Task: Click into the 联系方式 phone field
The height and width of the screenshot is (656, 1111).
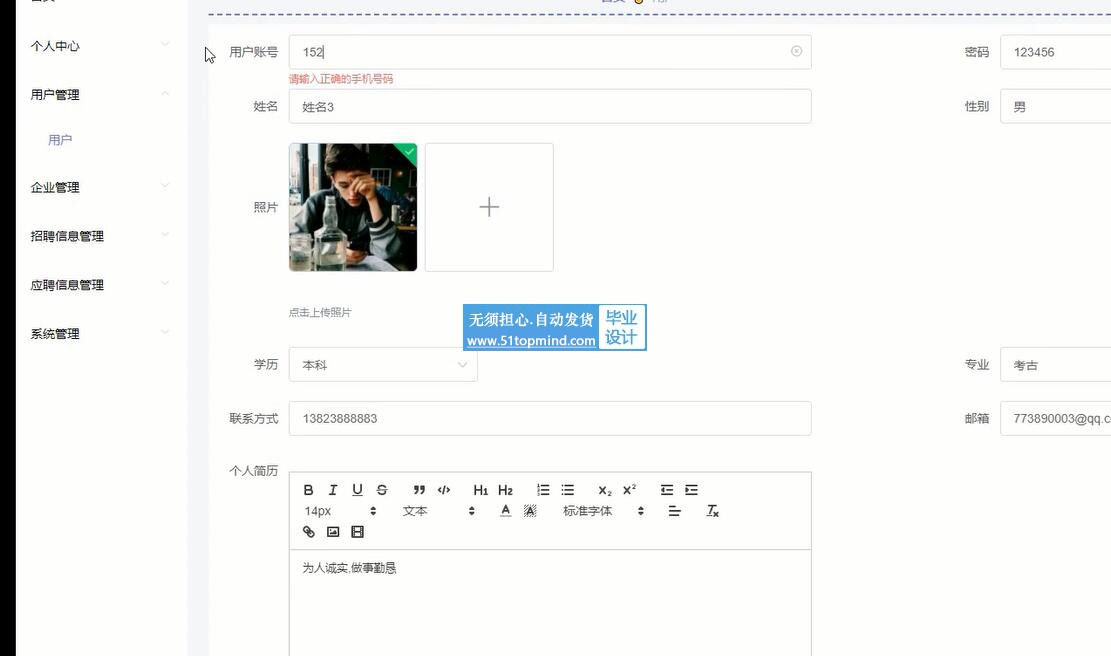Action: (550, 418)
